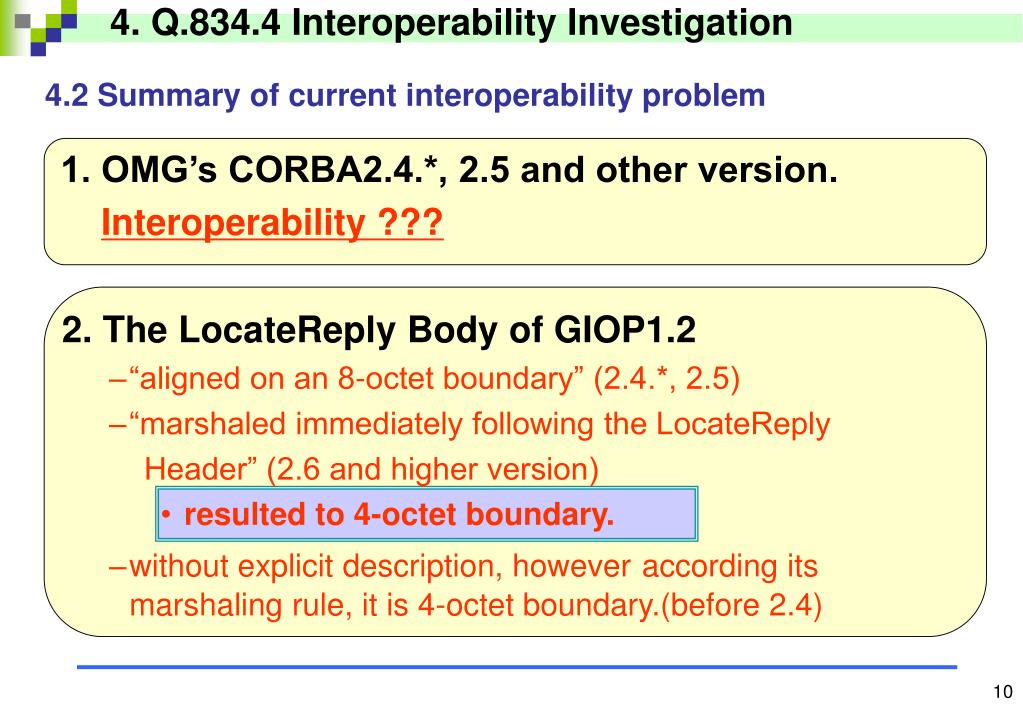Image resolution: width=1023 pixels, height=708 pixels.
Task: Click the slide title "4. Q.834.4 Interoperability Investigation"
Action: [451, 23]
